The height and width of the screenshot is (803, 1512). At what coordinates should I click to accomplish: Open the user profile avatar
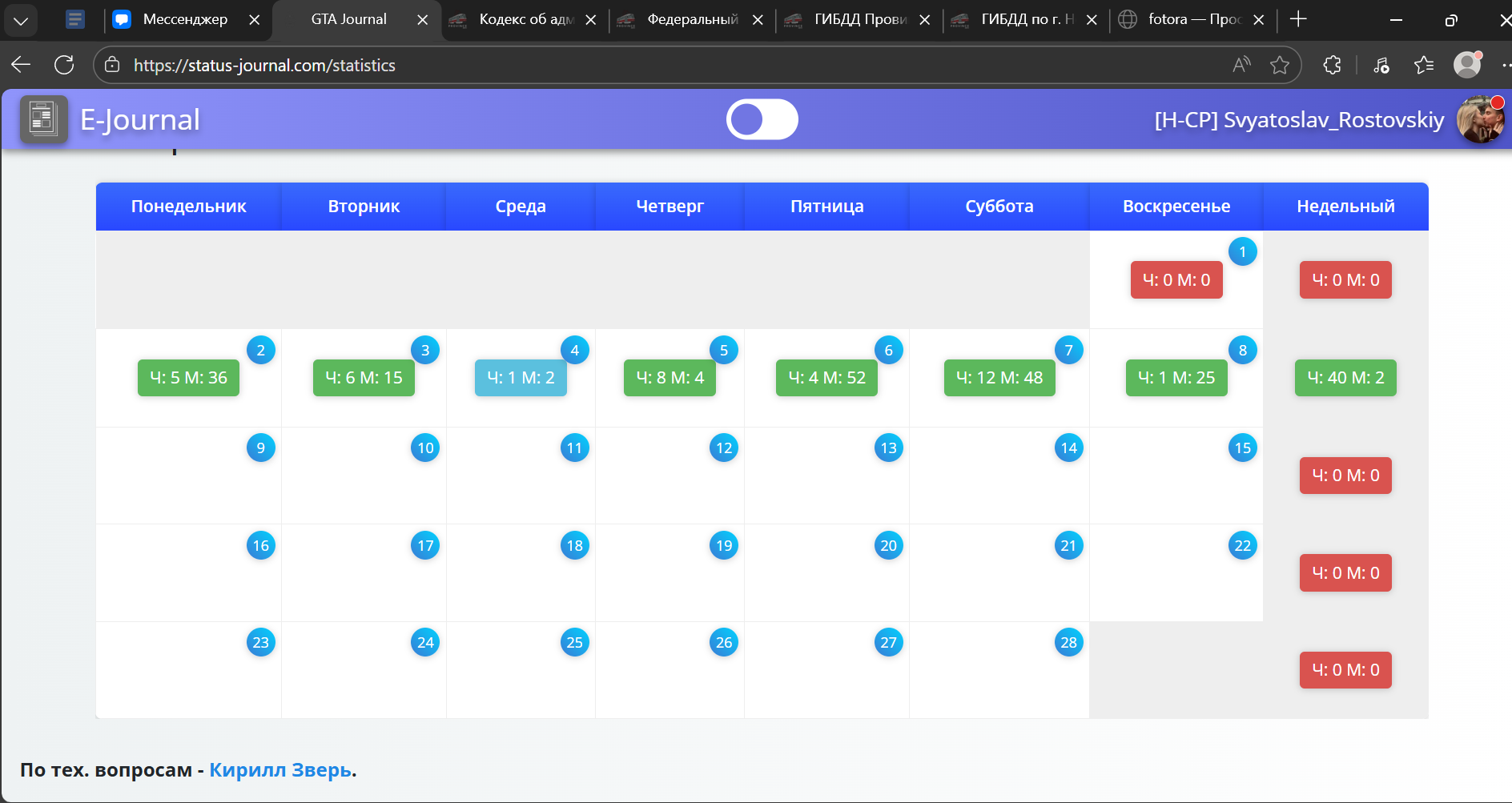click(1479, 120)
